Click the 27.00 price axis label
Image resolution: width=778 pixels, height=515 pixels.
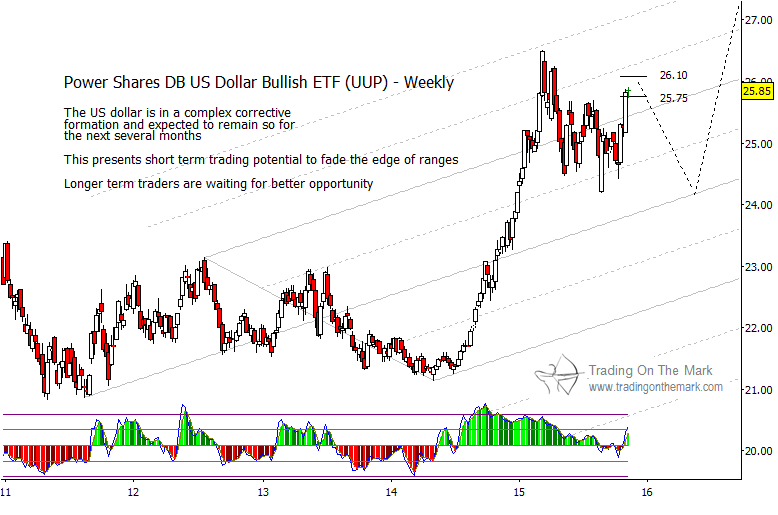point(759,20)
